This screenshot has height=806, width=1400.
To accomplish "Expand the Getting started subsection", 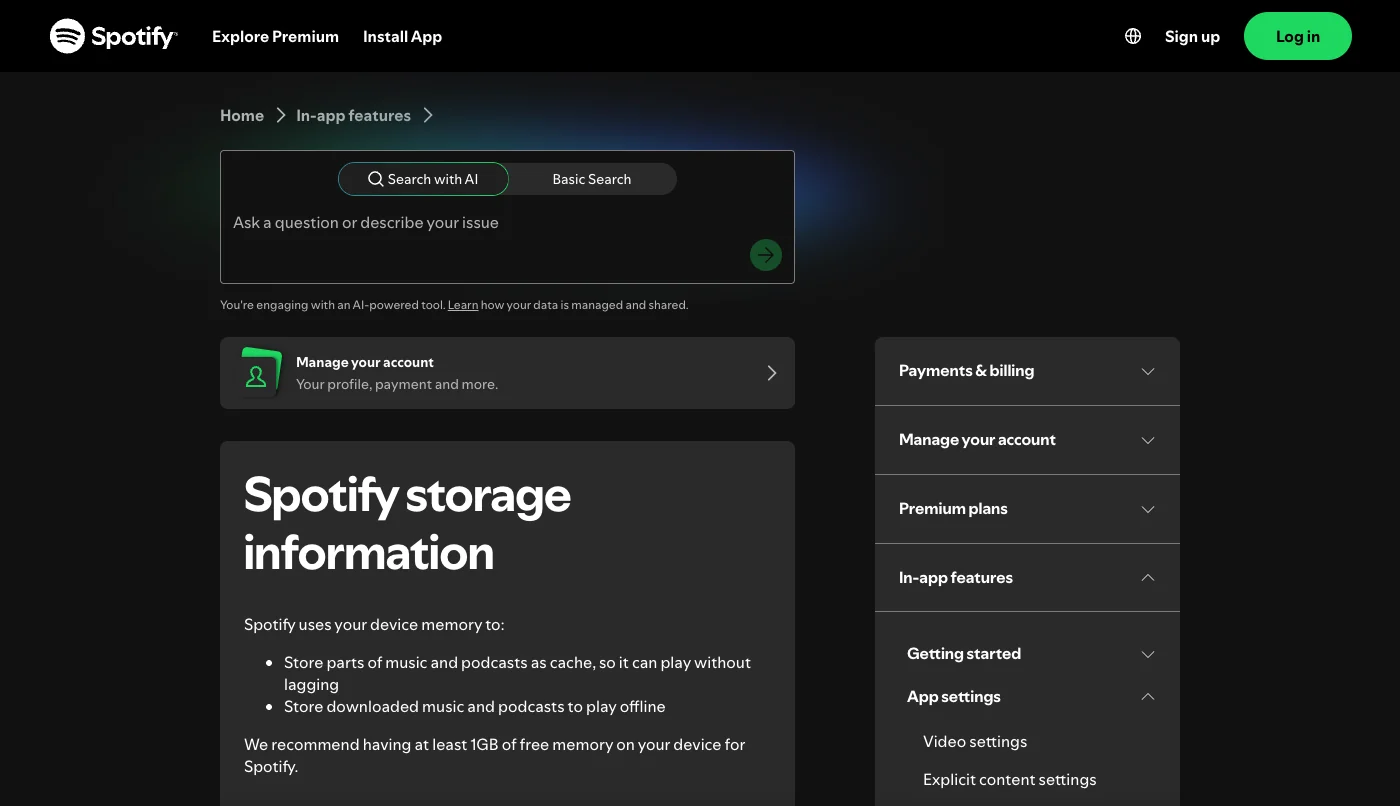I will (1031, 654).
